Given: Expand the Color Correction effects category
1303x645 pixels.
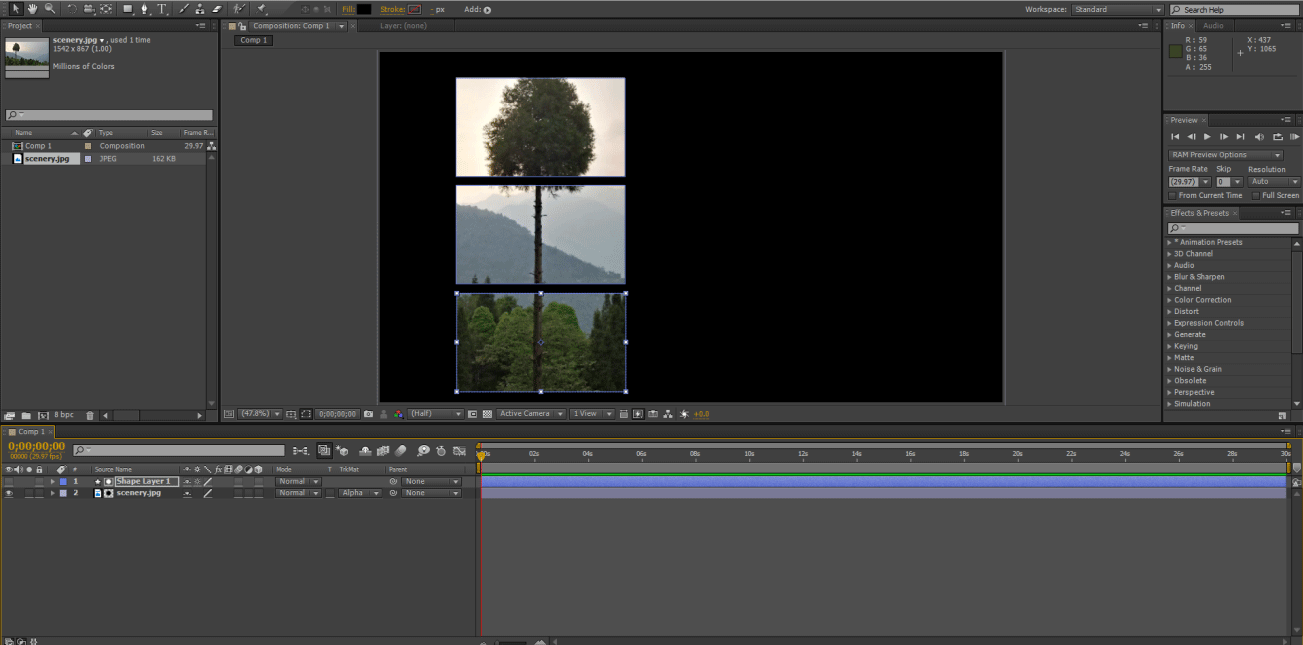Looking at the screenshot, I should point(1170,299).
